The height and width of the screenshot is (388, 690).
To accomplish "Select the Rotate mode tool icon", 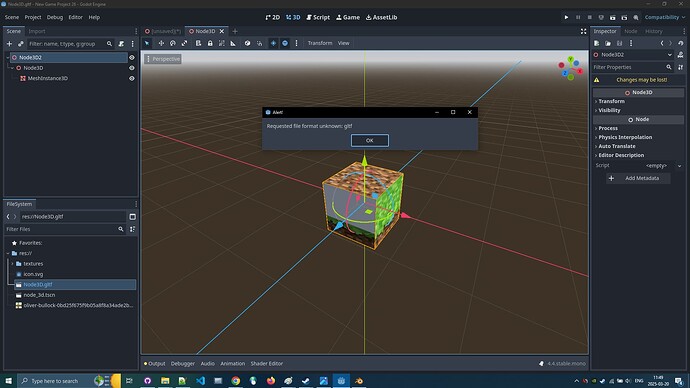I will (x=173, y=43).
